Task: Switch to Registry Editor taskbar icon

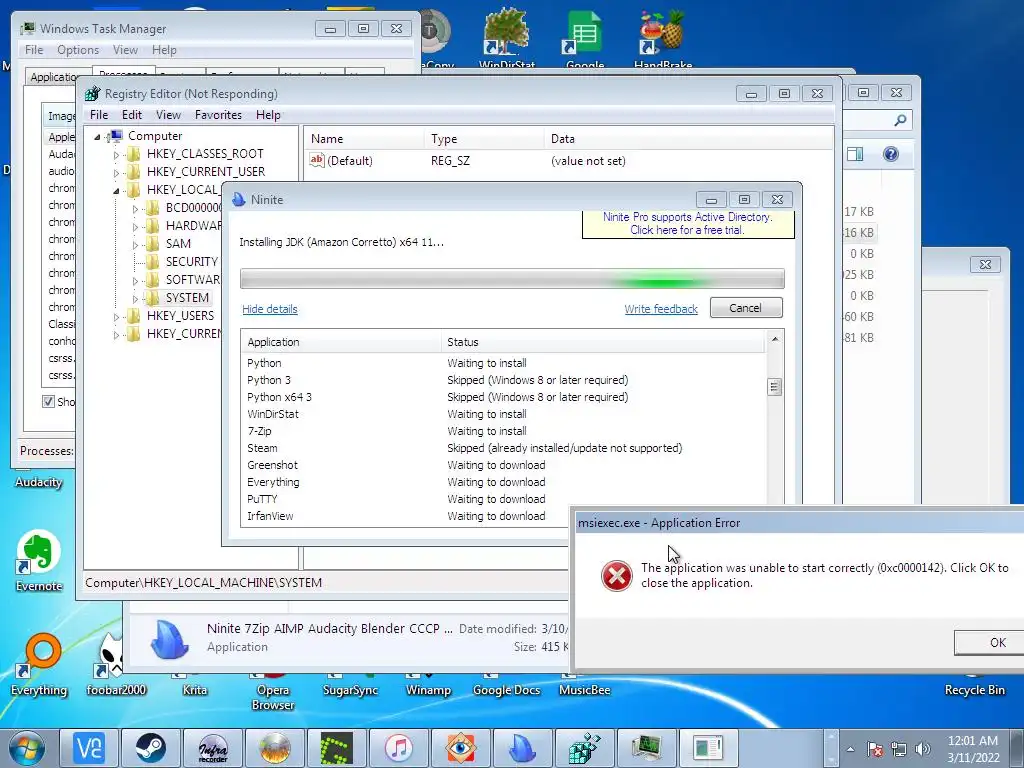Action: (x=584, y=748)
